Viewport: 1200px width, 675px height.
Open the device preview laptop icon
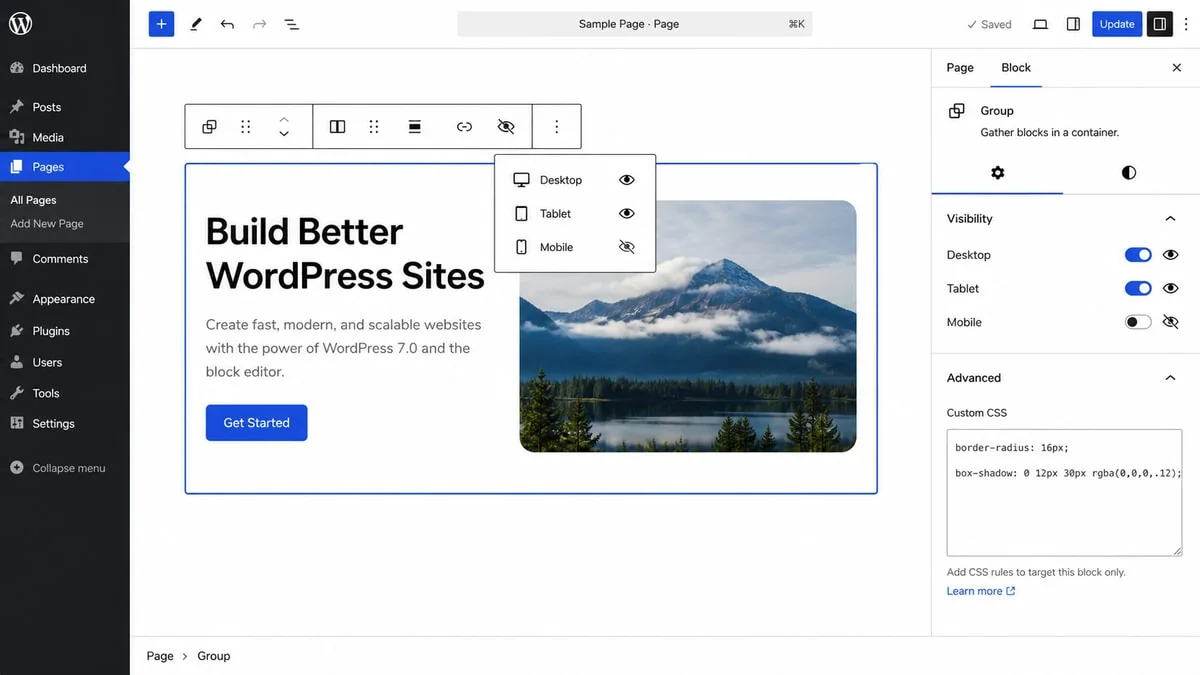(x=1040, y=24)
